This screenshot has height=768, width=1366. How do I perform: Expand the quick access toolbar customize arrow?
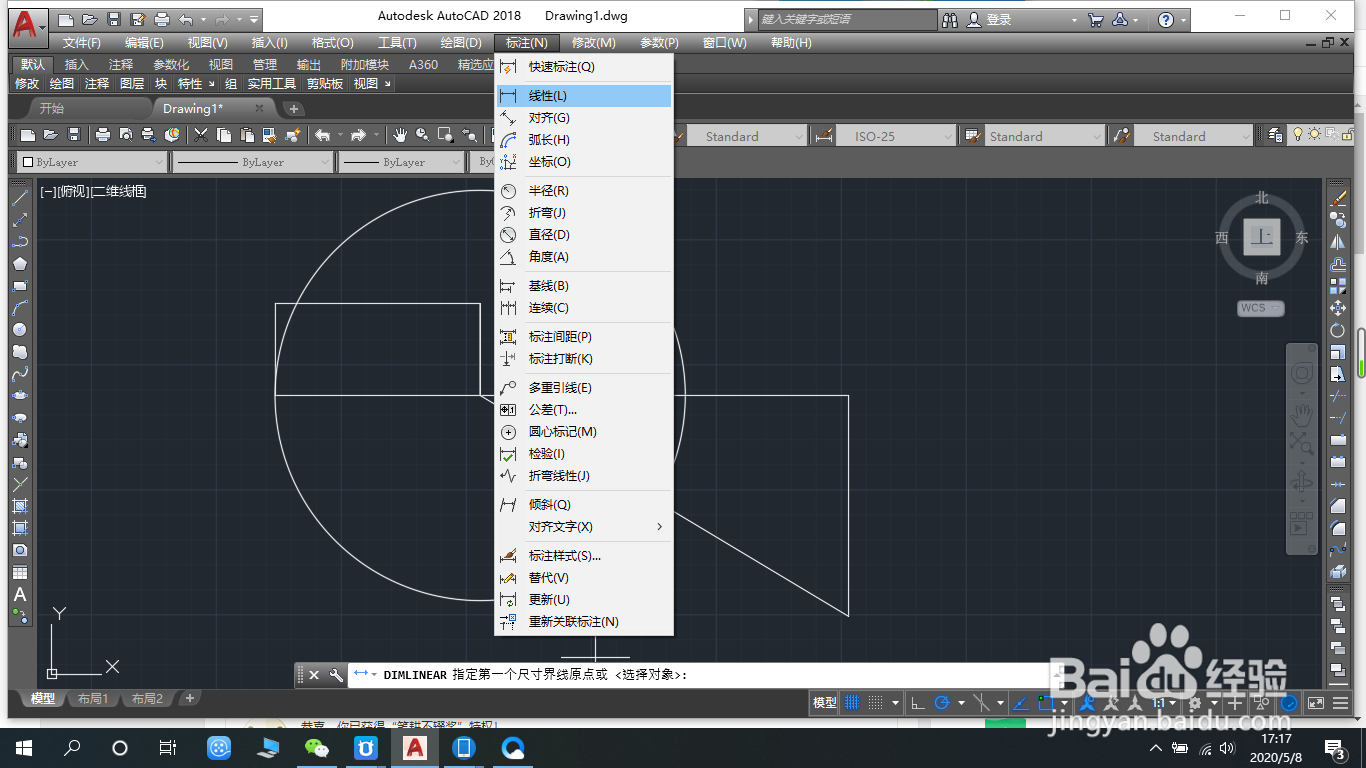(x=255, y=19)
